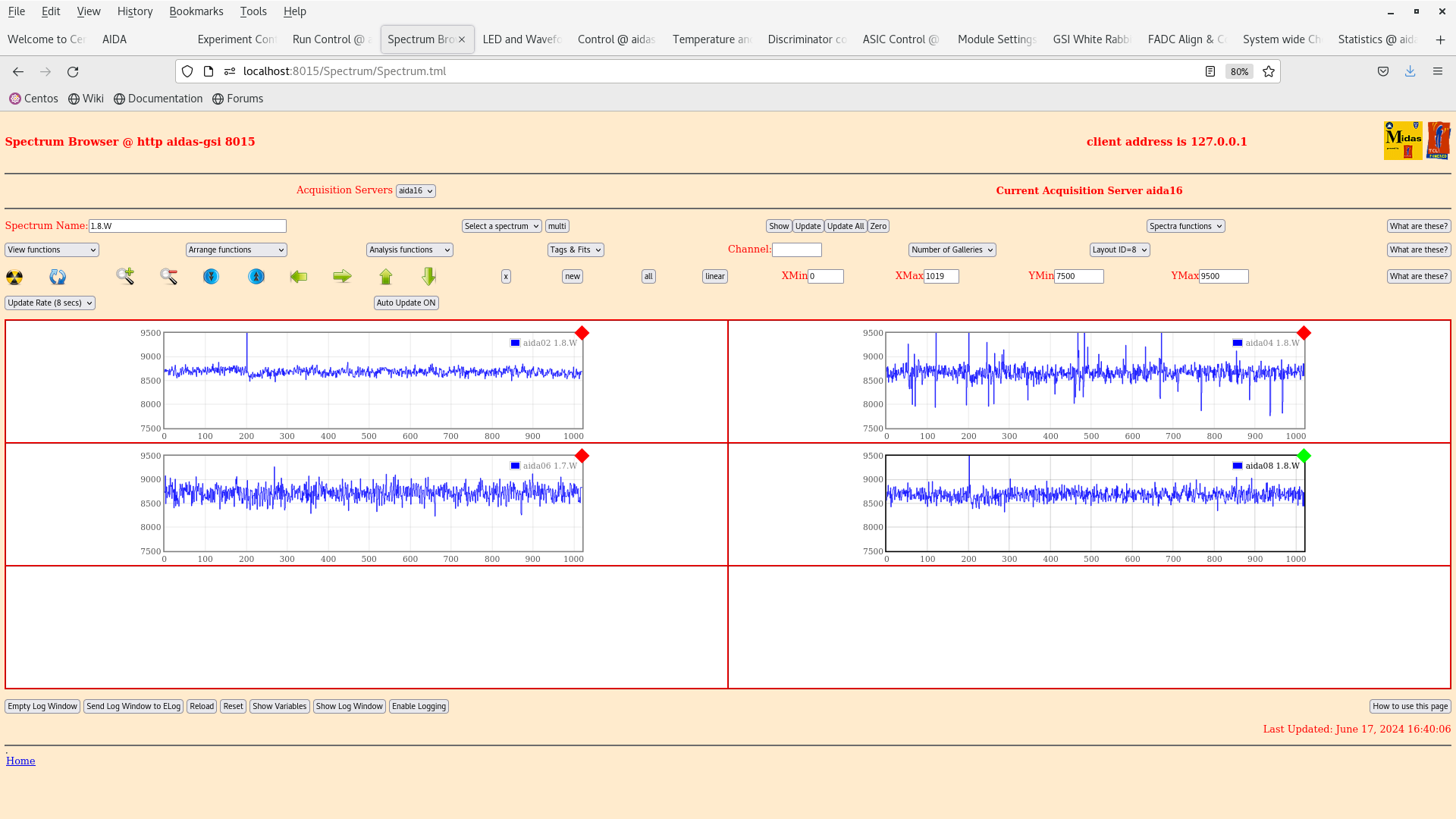1456x819 pixels.
Task: Click the yellow radiation hazard icon
Action: (x=14, y=277)
